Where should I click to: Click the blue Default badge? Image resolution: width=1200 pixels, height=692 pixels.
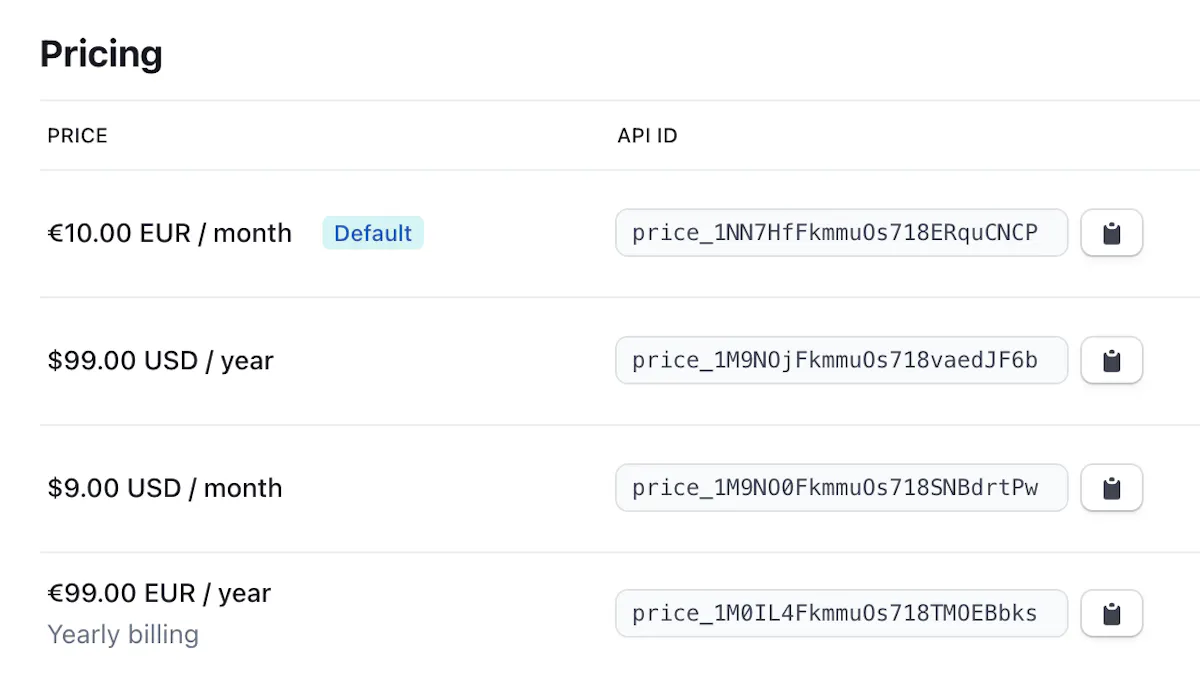point(373,233)
